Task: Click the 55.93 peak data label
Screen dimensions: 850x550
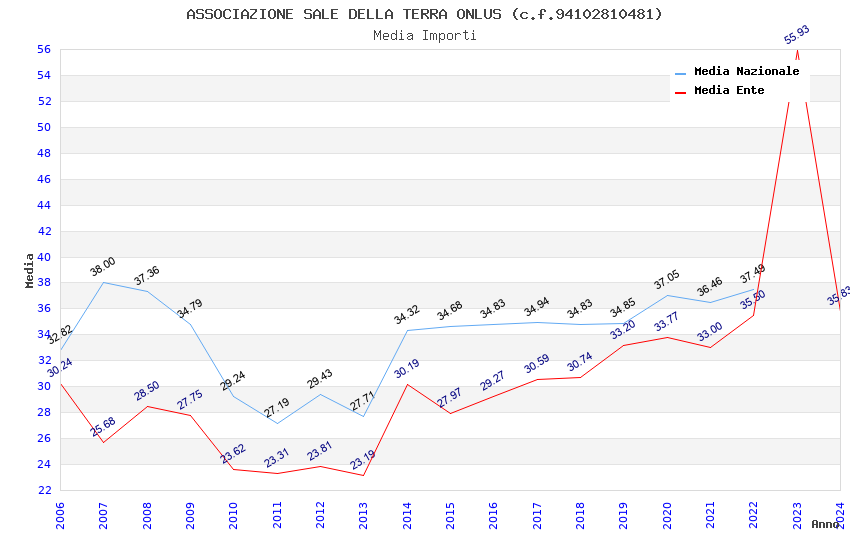Action: pos(797,35)
